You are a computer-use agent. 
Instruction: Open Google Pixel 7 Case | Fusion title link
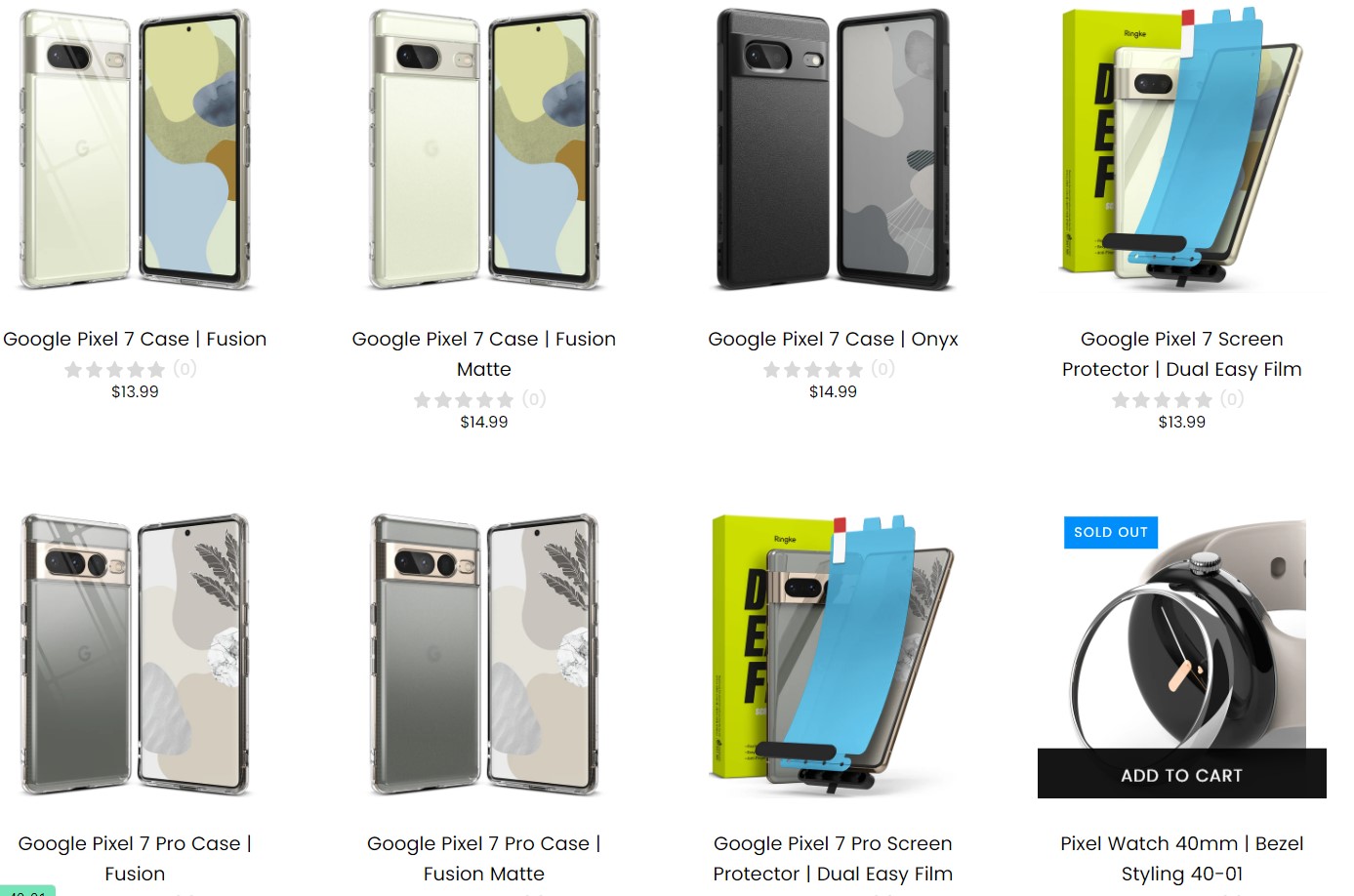tap(135, 339)
